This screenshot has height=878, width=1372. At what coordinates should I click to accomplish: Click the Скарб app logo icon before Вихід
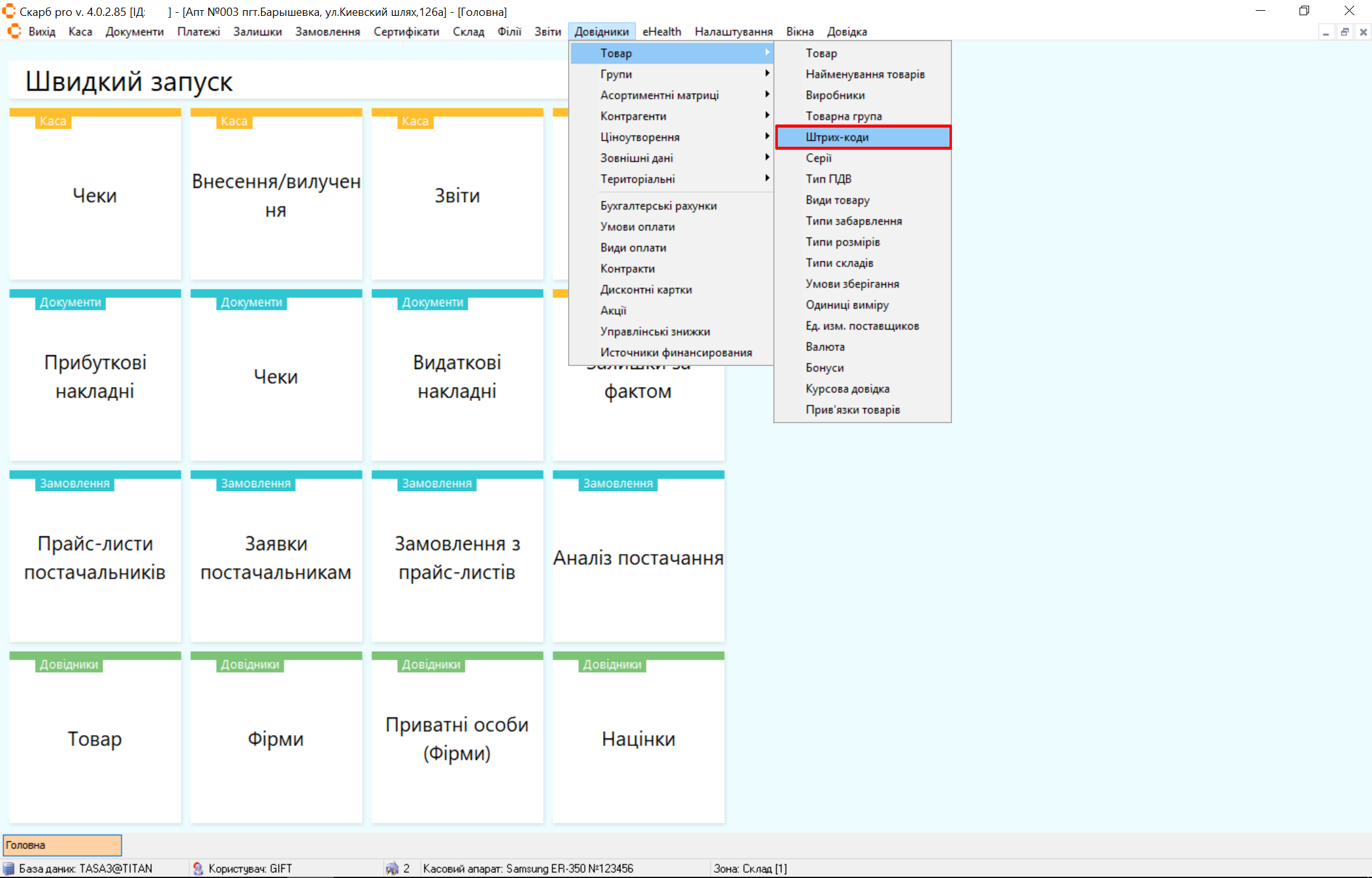(14, 31)
